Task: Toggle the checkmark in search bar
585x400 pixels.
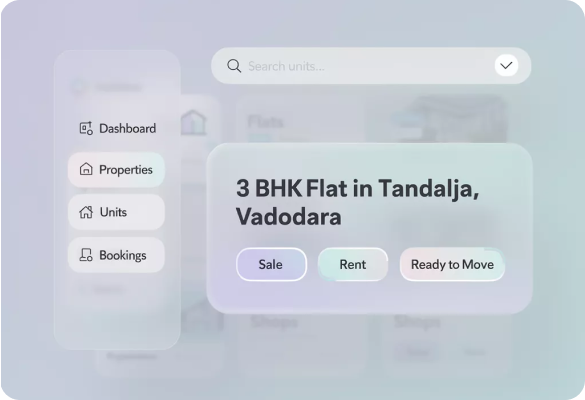Action: coord(506,65)
